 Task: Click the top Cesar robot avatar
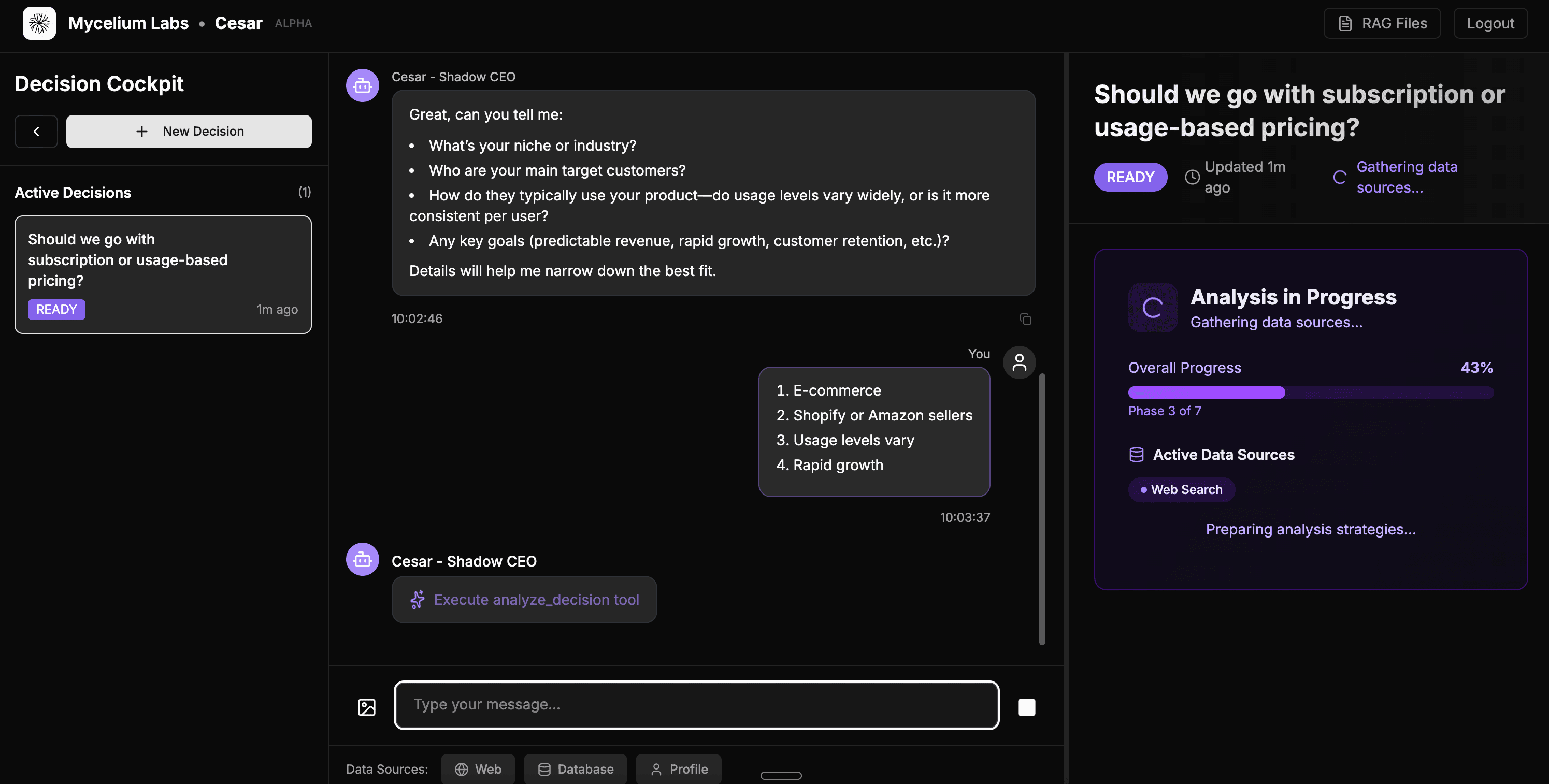pos(362,86)
